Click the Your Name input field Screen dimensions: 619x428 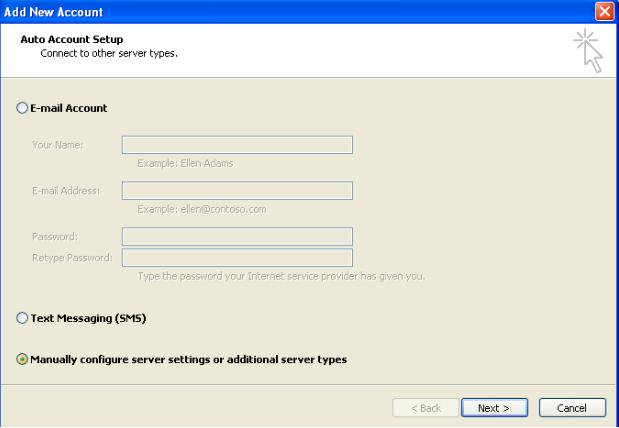(x=237, y=145)
